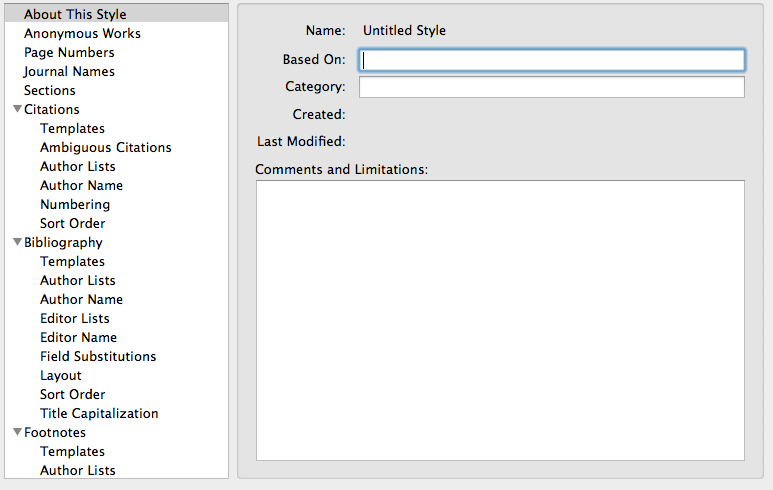Select the Sections item
Screen dimensions: 773x490
point(50,90)
